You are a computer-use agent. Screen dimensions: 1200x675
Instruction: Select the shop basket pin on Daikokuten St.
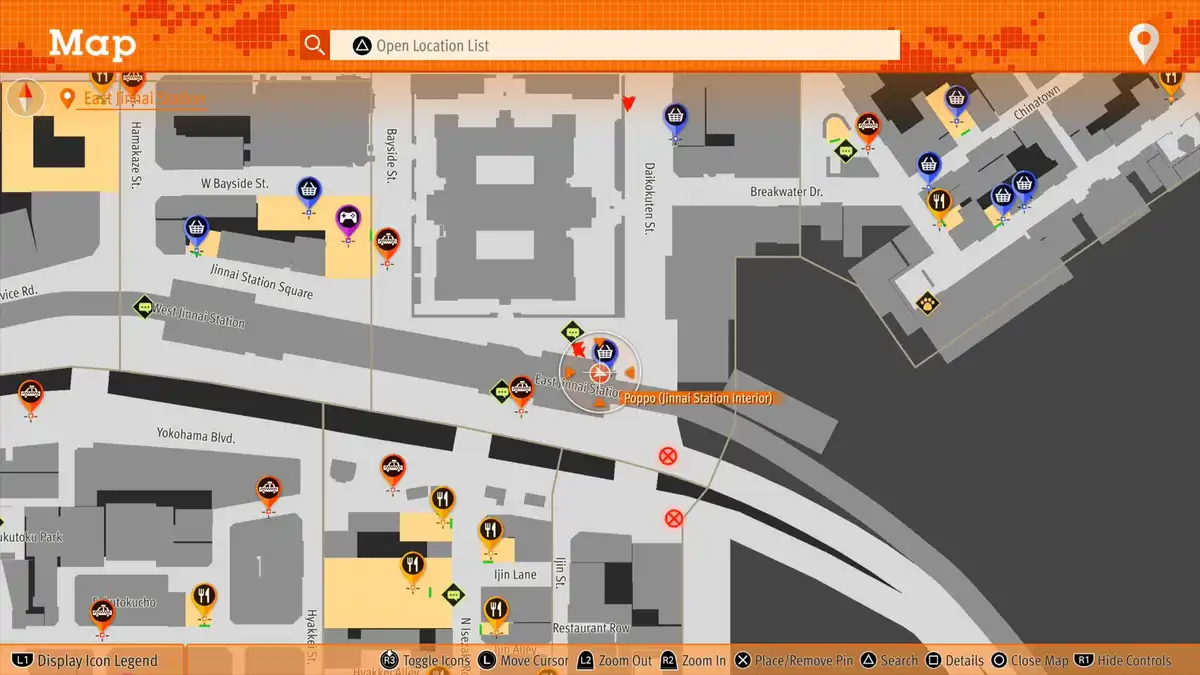[x=675, y=118]
